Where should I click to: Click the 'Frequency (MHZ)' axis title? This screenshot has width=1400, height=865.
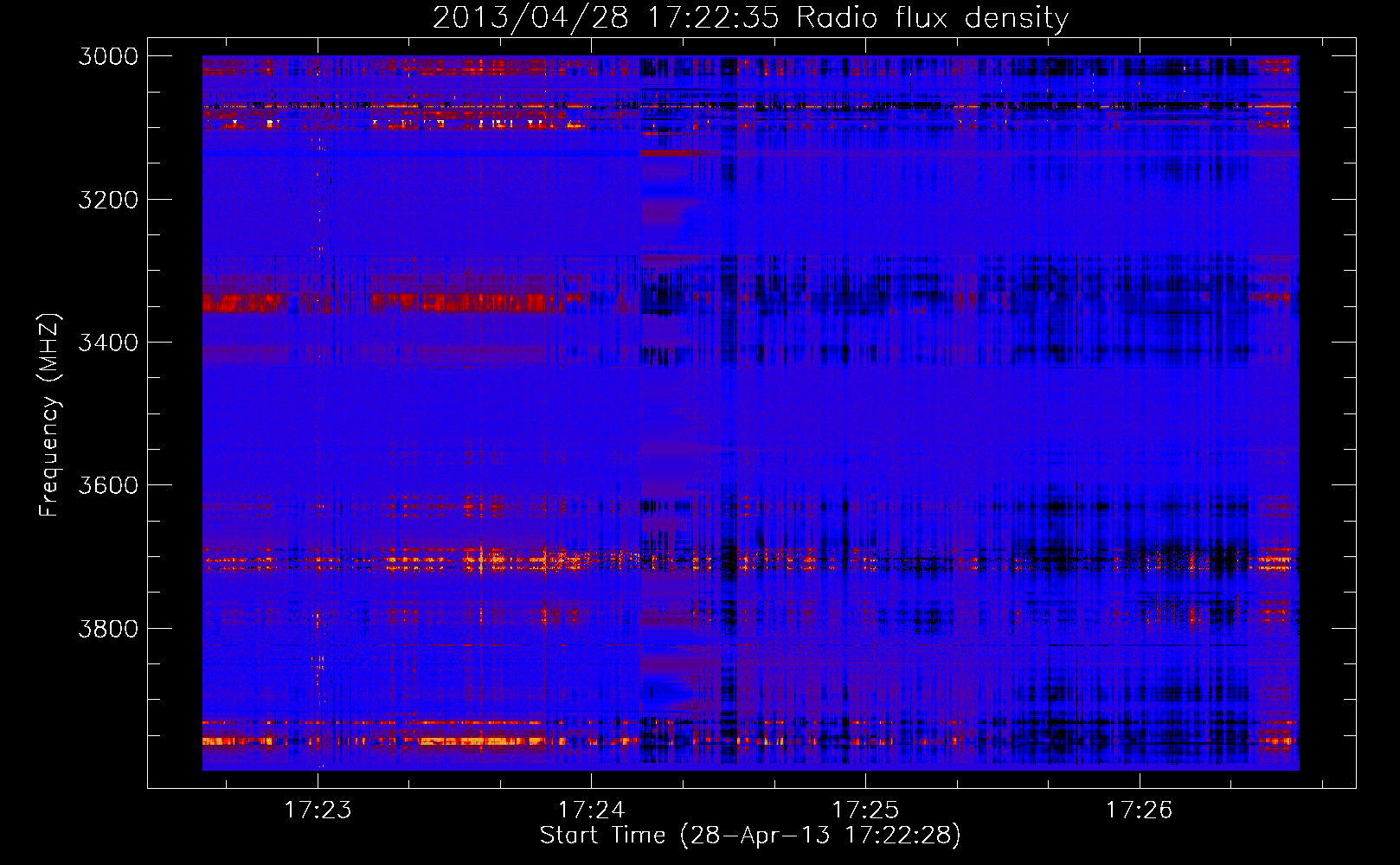point(49,415)
